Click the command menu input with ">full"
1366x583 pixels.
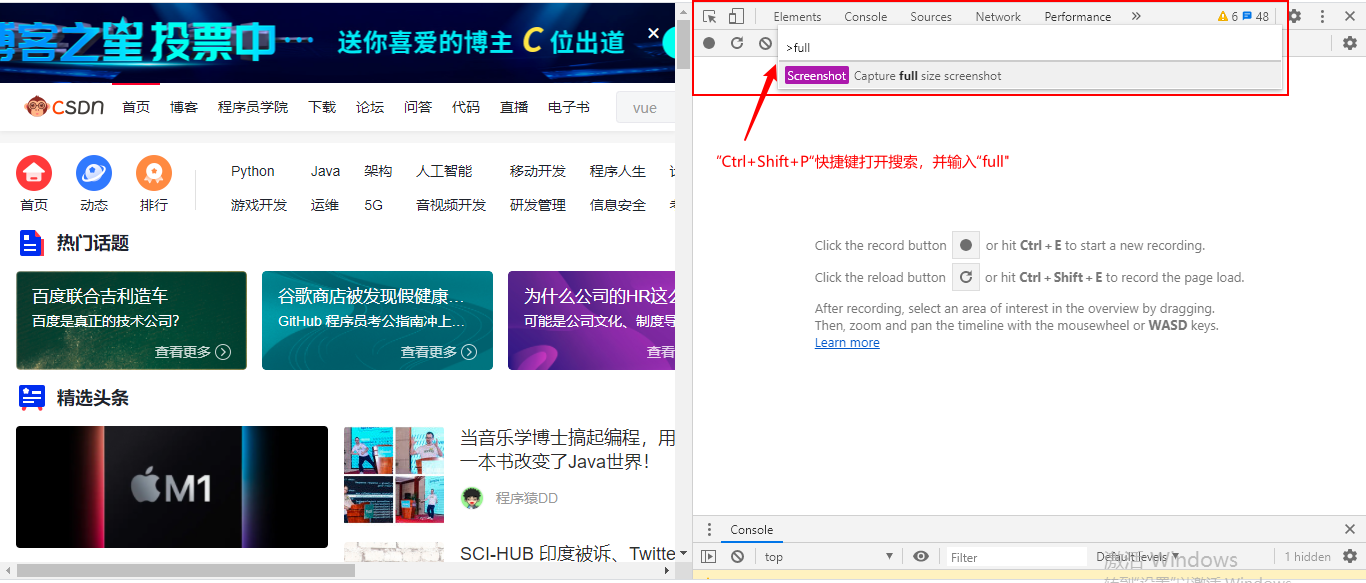coord(1029,47)
